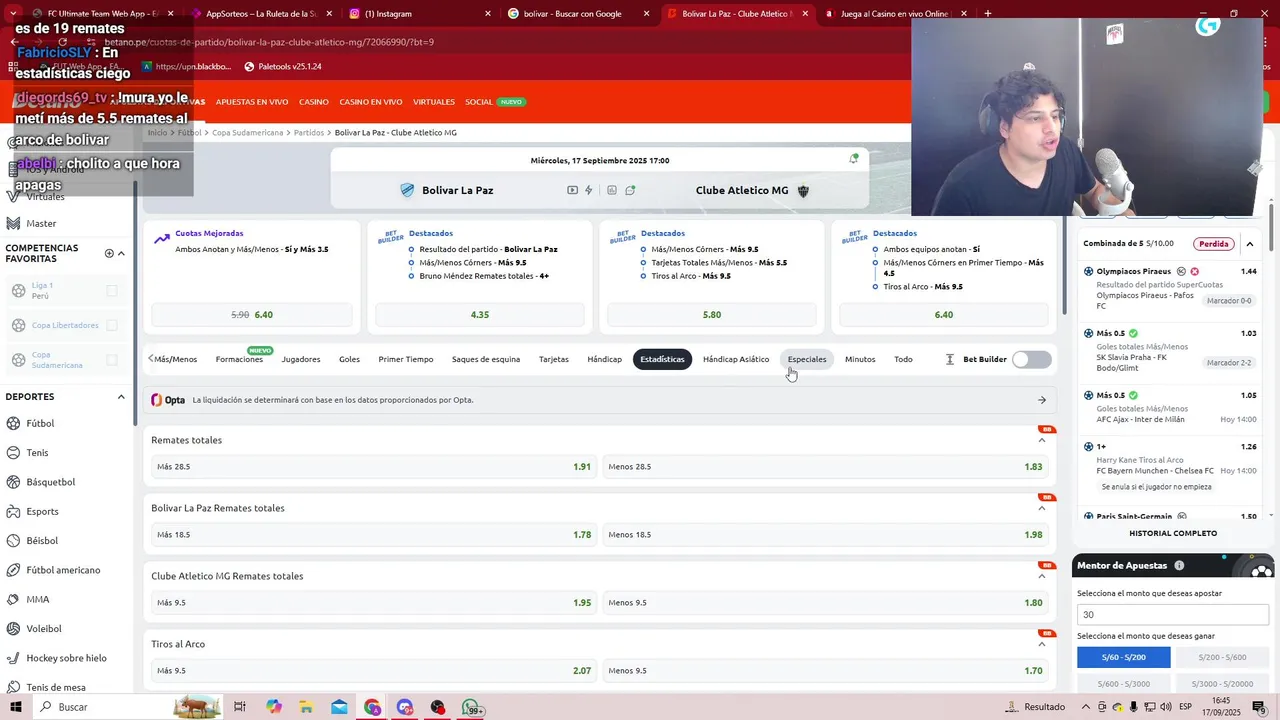Click the Bet Builder compress icon beside toggle

[x=950, y=359]
